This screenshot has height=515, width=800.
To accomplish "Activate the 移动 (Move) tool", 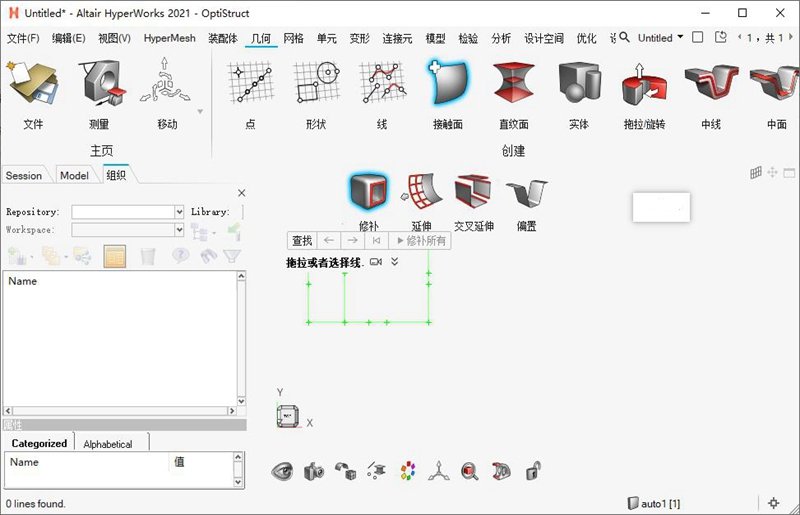I will pos(165,82).
